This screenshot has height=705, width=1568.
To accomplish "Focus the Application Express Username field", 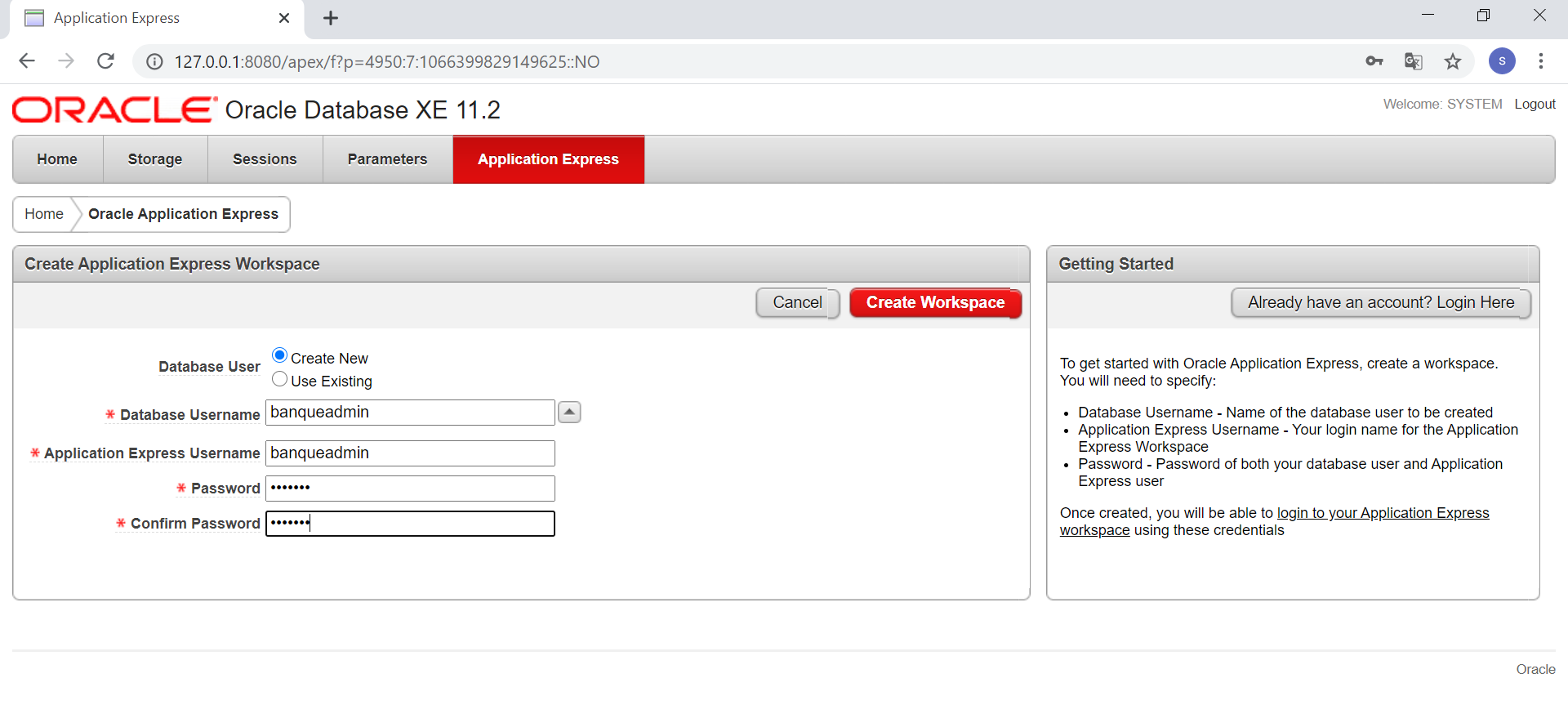I will 410,453.
